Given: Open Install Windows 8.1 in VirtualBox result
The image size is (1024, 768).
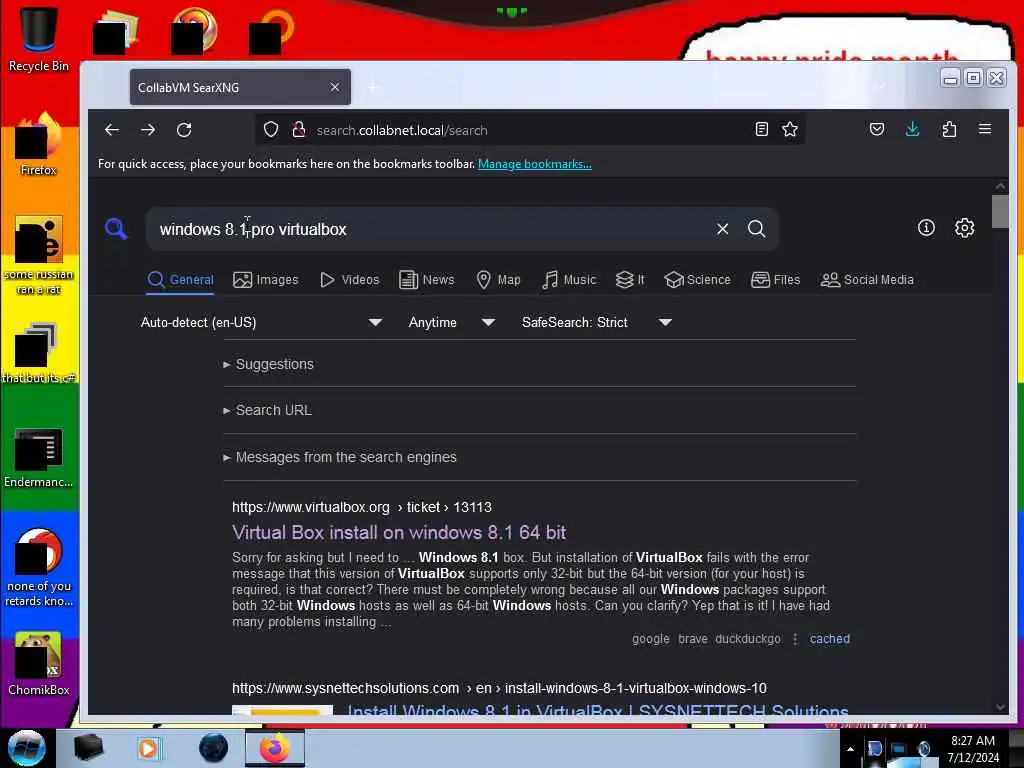Looking at the screenshot, I should [x=598, y=709].
